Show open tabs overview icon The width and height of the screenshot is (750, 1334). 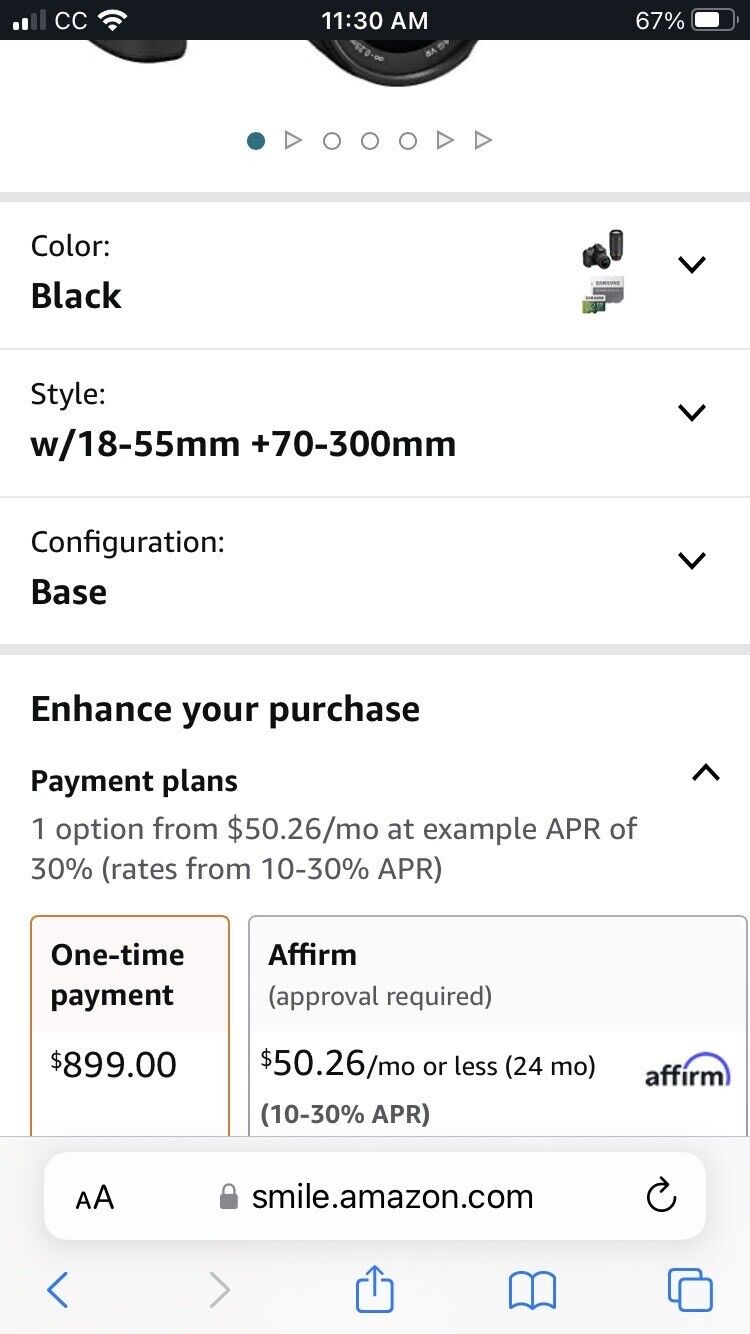pyautogui.click(x=690, y=1289)
